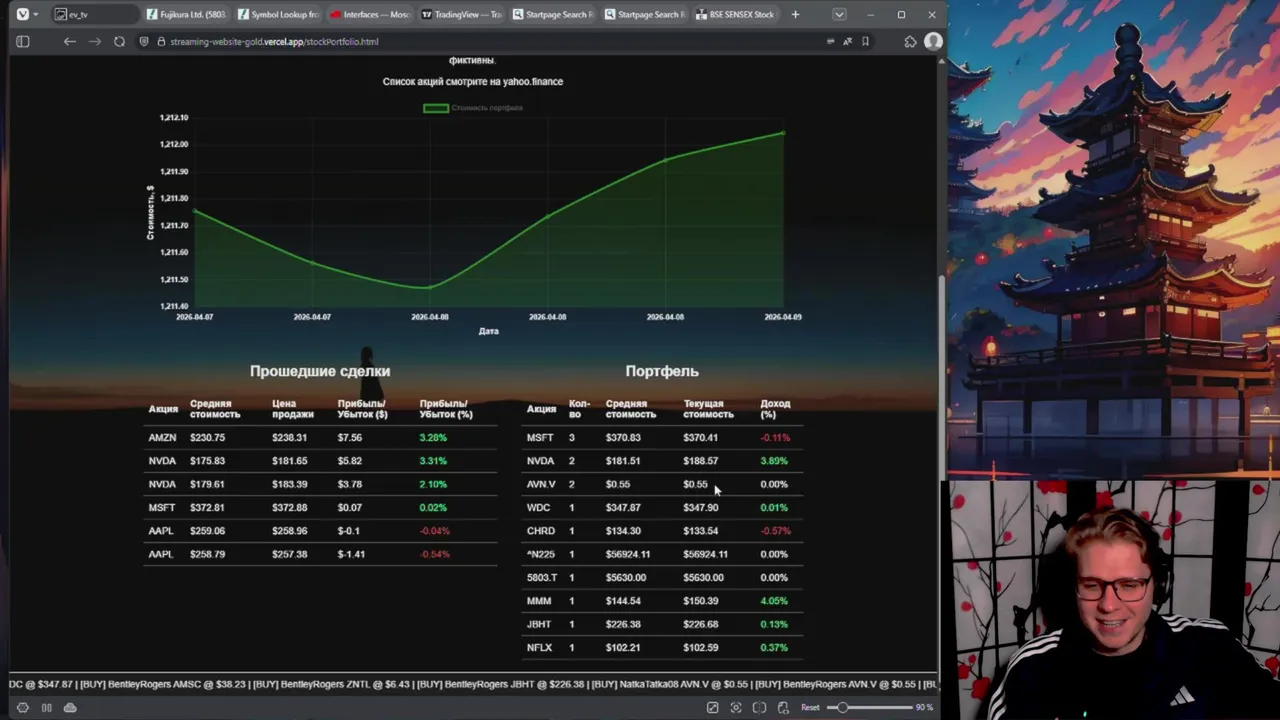Screen dimensions: 1280x720
Task: Click the Доход (%) column header
Action: point(775,409)
